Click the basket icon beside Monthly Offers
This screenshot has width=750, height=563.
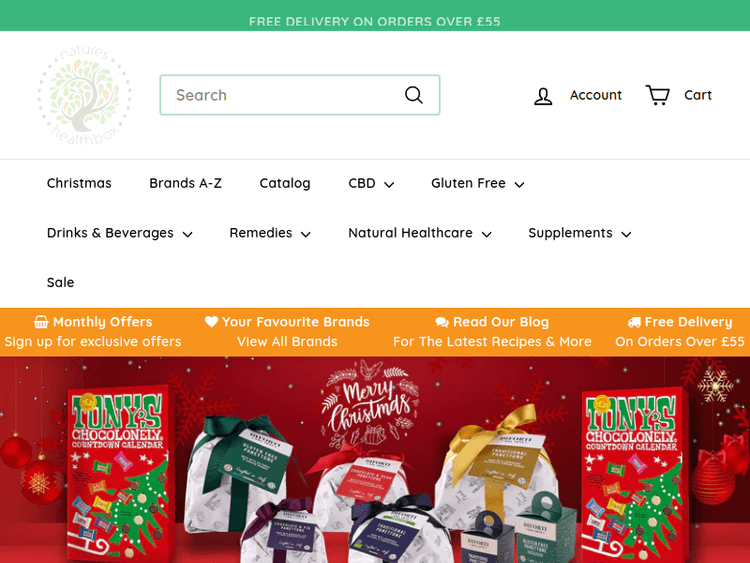pyautogui.click(x=41, y=322)
